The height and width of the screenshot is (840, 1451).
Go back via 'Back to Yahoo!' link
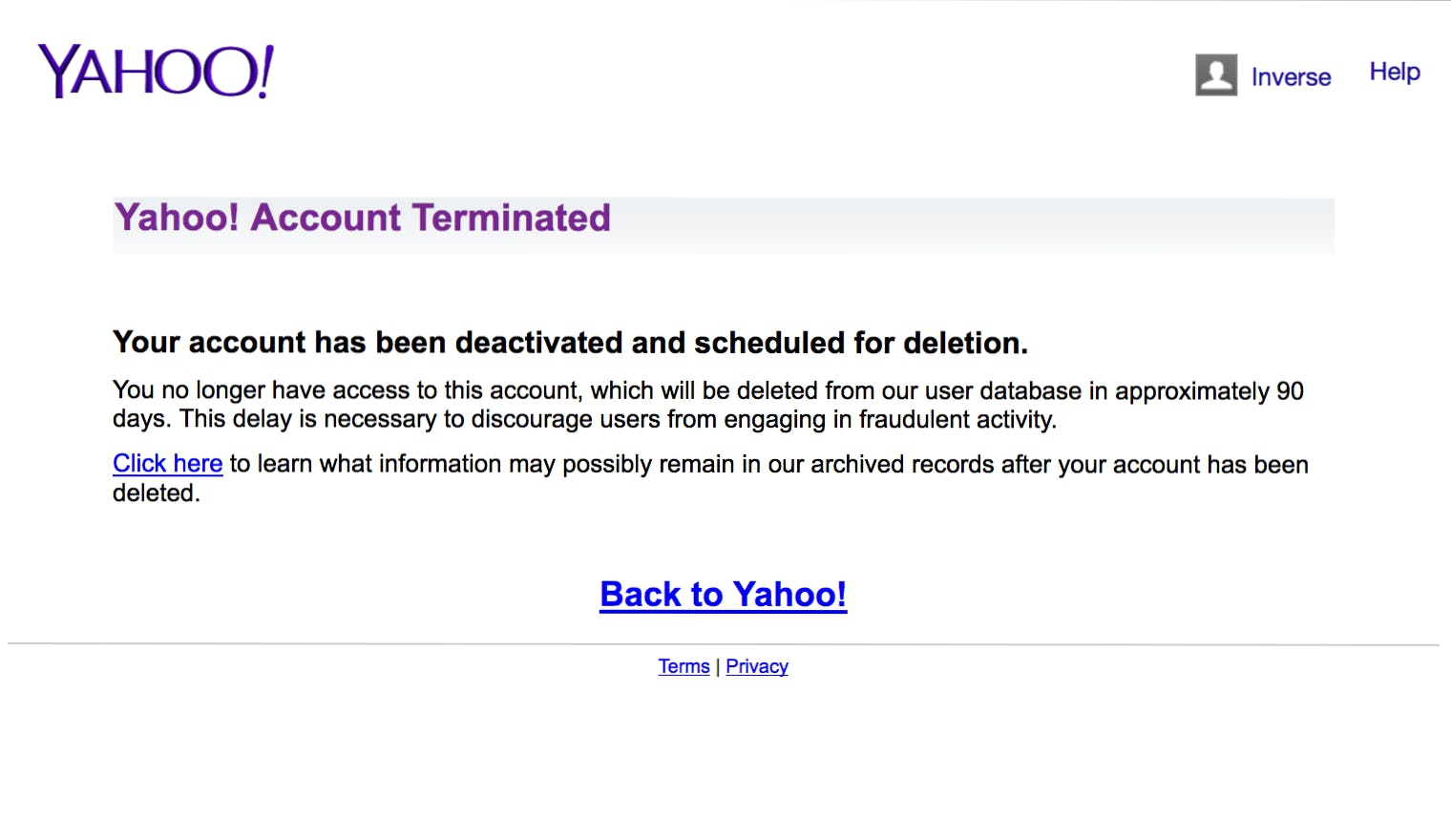pos(723,595)
